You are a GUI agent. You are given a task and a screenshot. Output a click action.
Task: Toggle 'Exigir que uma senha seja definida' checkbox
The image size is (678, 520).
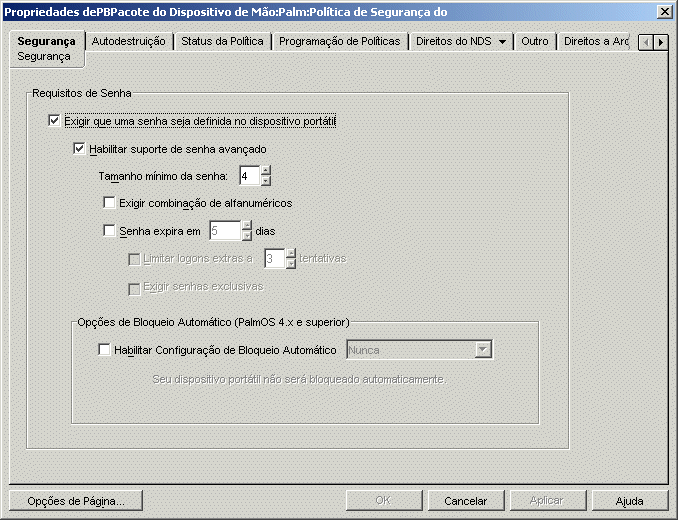pyautogui.click(x=54, y=121)
